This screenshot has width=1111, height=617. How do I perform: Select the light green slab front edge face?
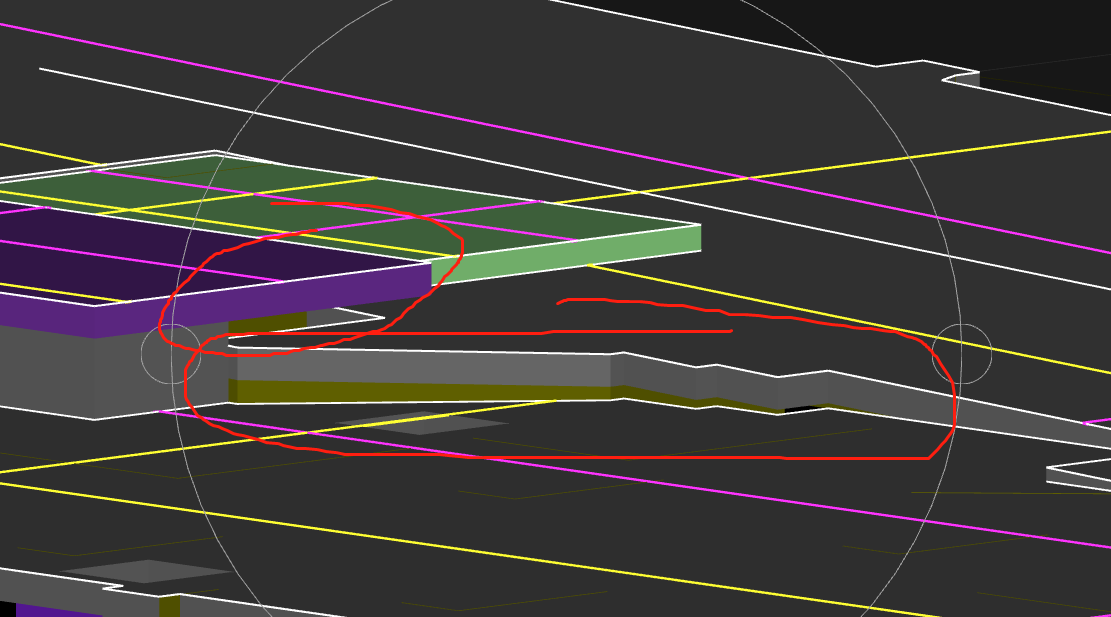tap(567, 255)
